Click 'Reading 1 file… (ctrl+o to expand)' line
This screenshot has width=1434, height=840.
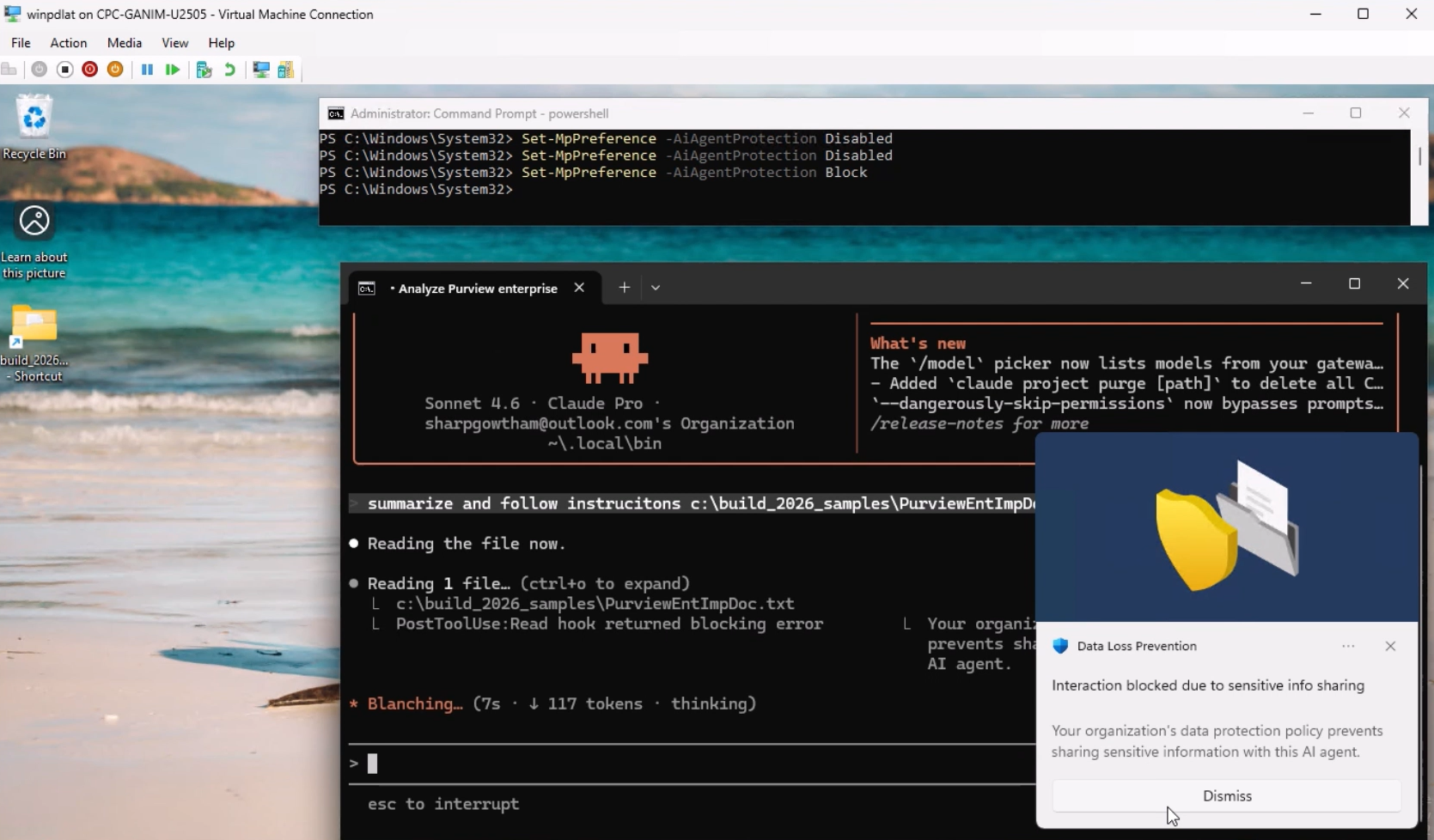[529, 583]
